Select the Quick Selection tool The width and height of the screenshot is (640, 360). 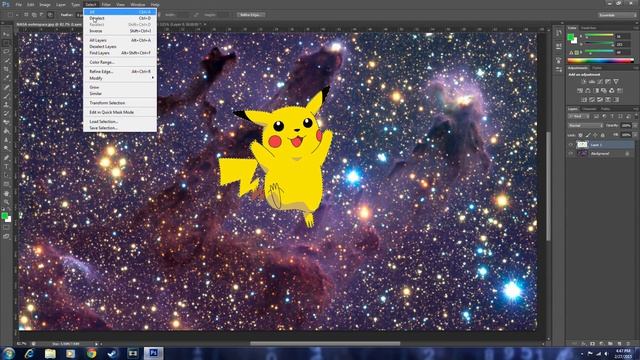tap(6, 61)
